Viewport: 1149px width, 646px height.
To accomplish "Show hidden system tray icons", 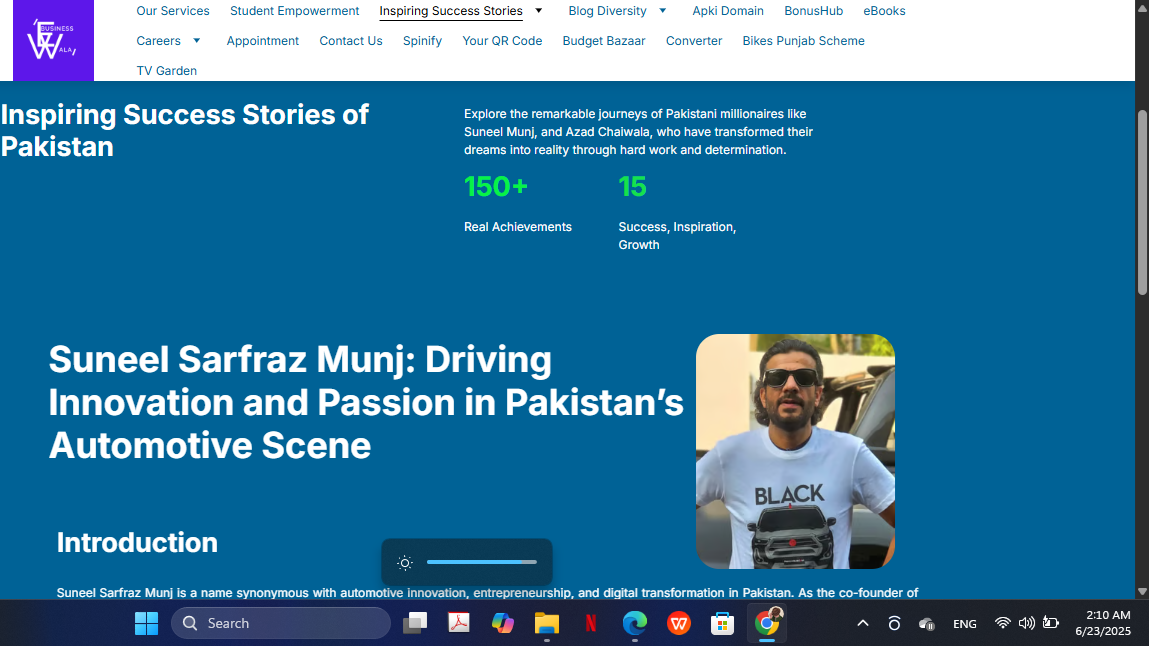I will tap(862, 623).
